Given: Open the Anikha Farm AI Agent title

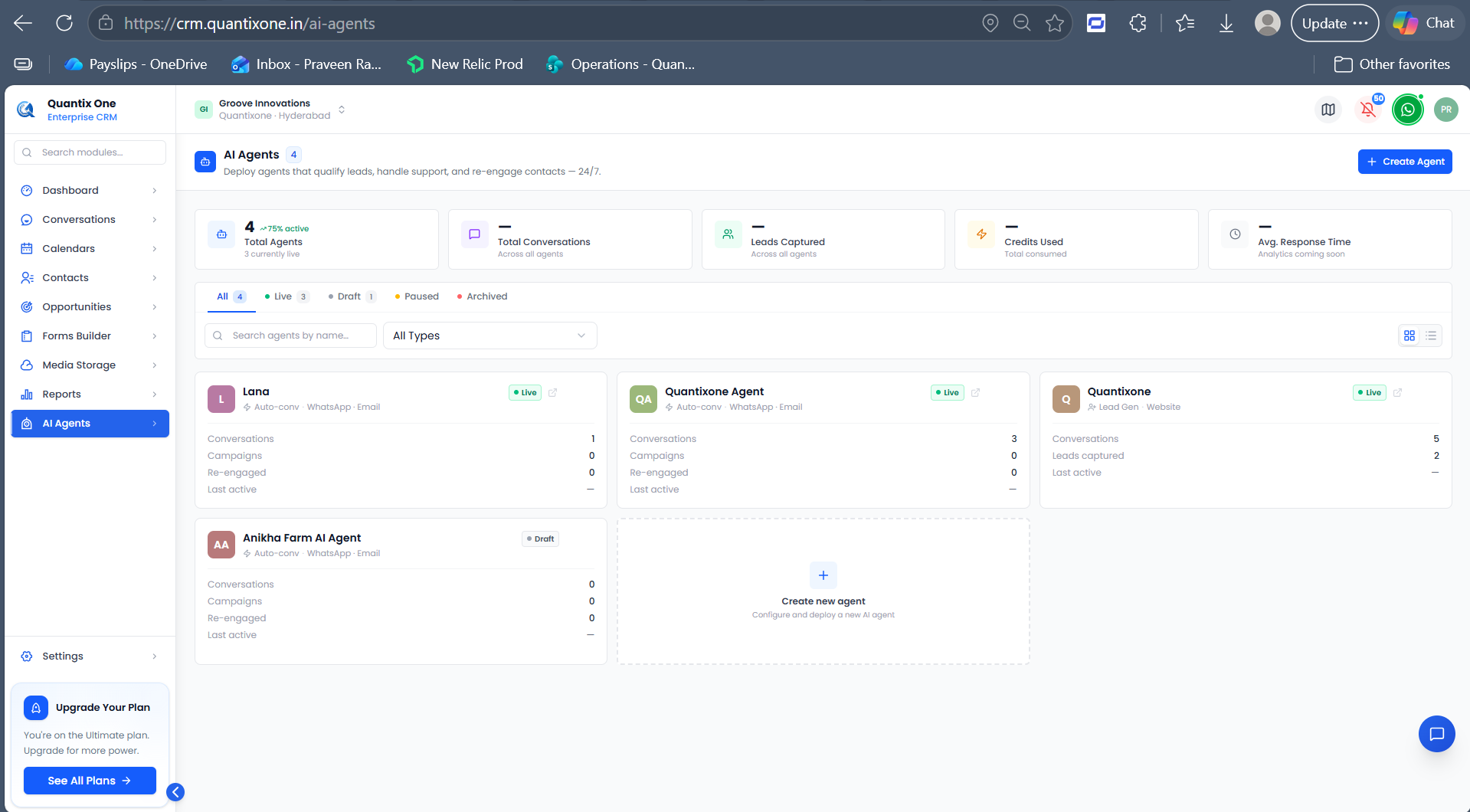Looking at the screenshot, I should tap(302, 538).
